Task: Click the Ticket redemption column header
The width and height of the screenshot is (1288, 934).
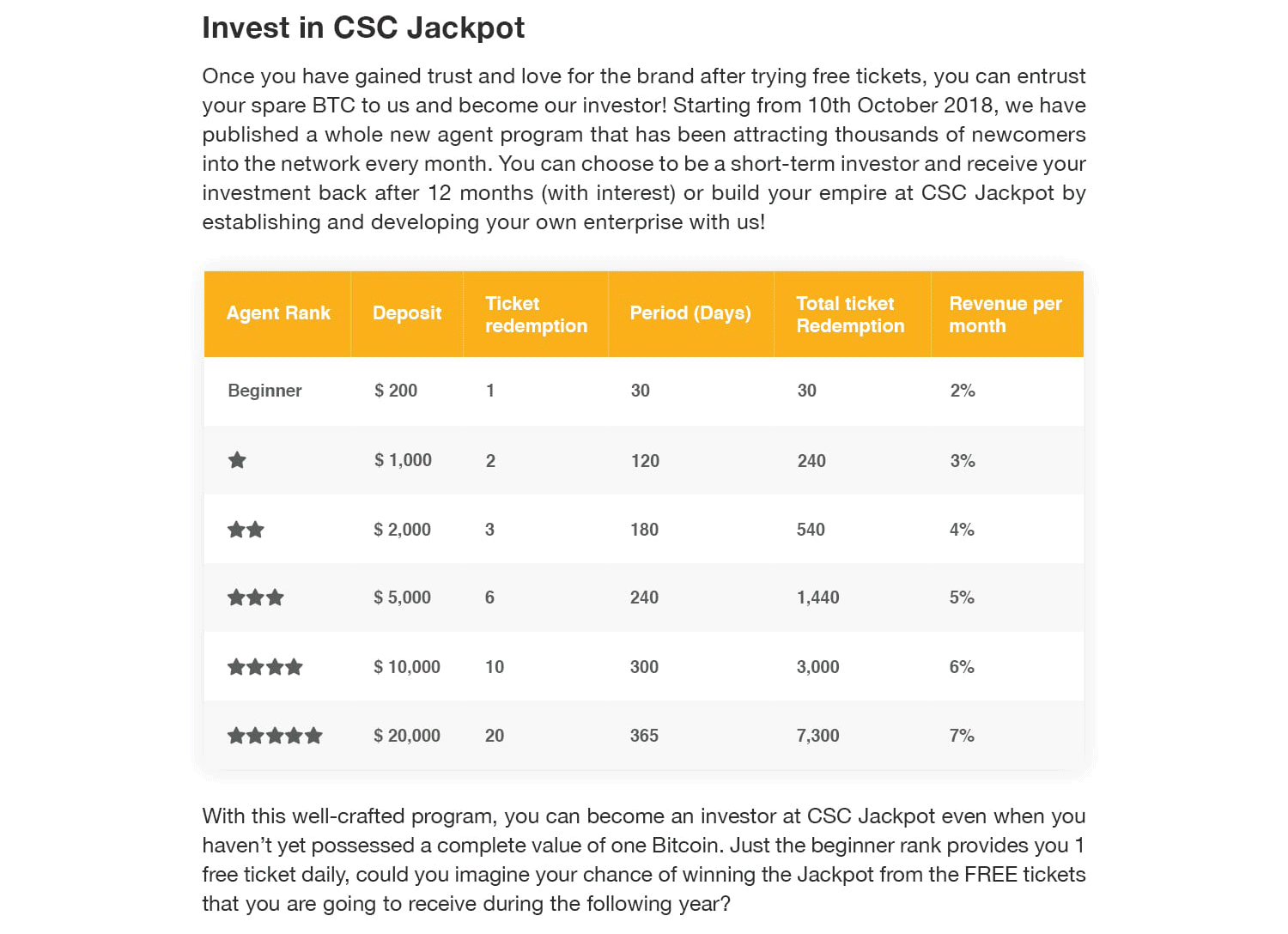Action: tap(536, 314)
